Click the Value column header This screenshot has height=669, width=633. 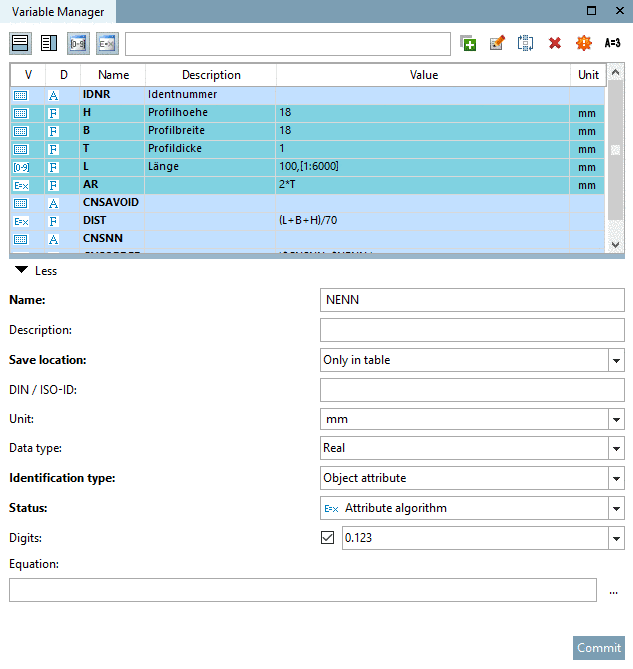click(x=424, y=75)
